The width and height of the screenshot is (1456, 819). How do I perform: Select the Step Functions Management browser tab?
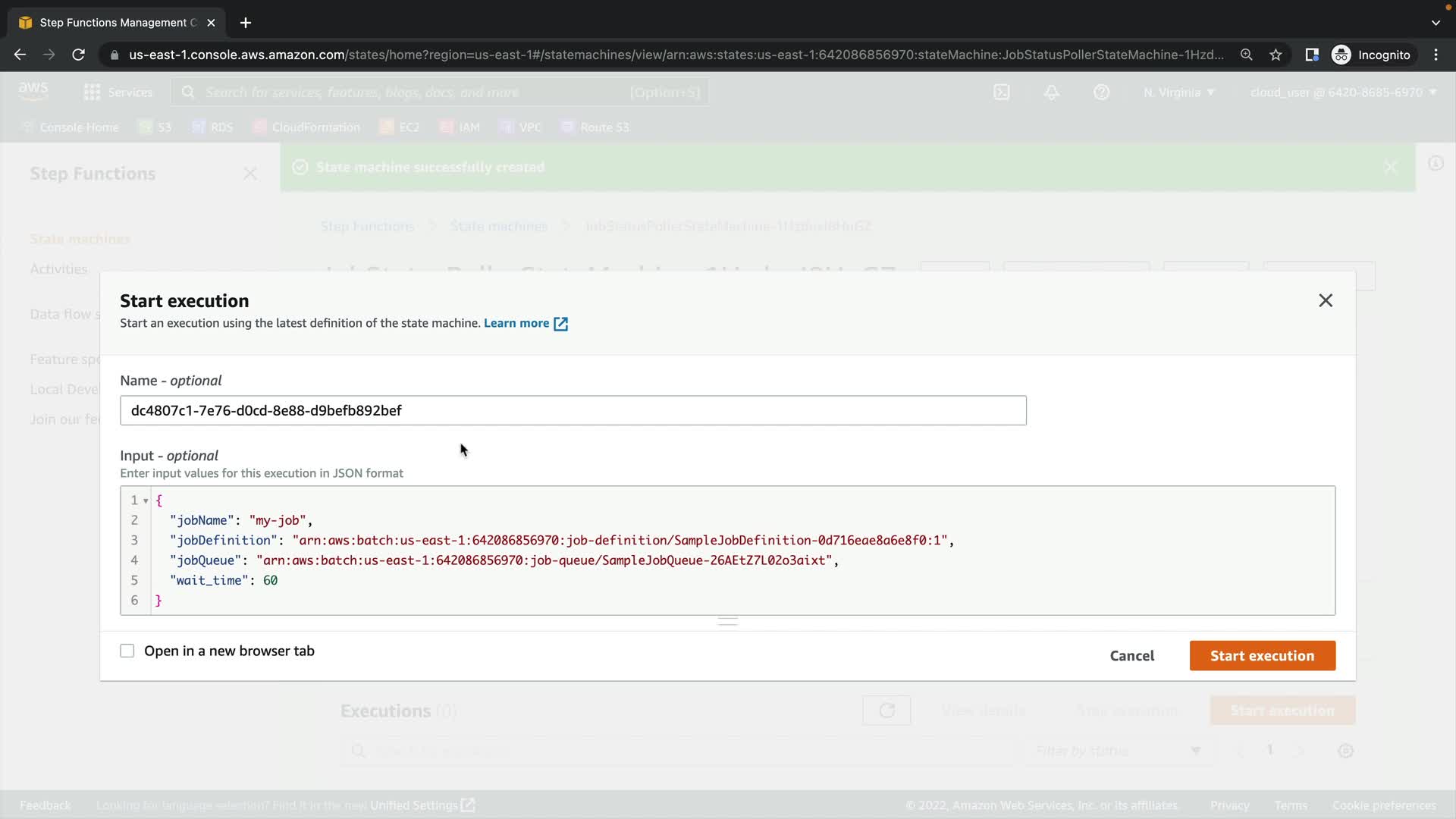pyautogui.click(x=114, y=23)
